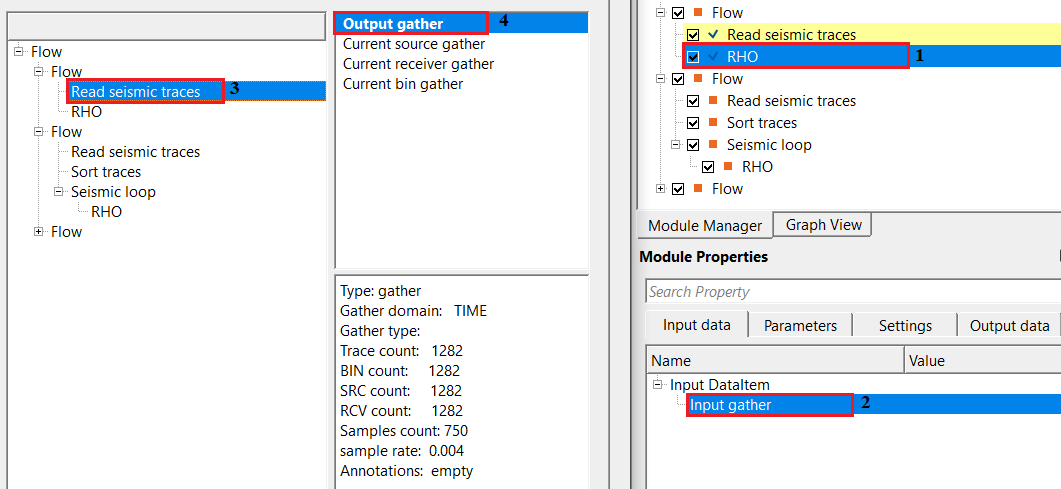Click the orange icon beside Seismic loop
Screen dimensions: 1061x489
(x=714, y=145)
